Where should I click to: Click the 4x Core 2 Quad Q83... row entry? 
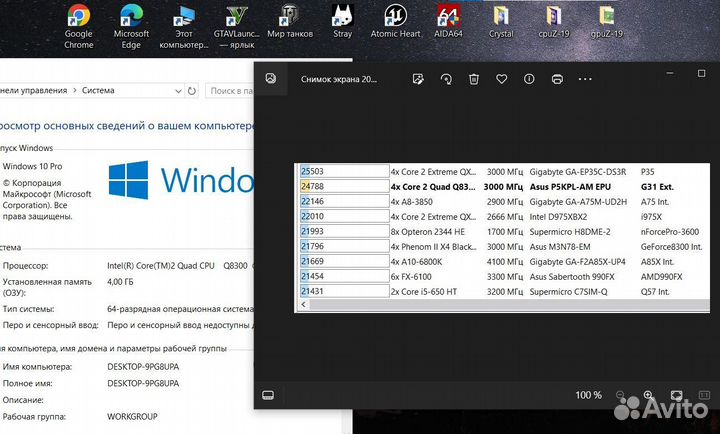coord(433,187)
